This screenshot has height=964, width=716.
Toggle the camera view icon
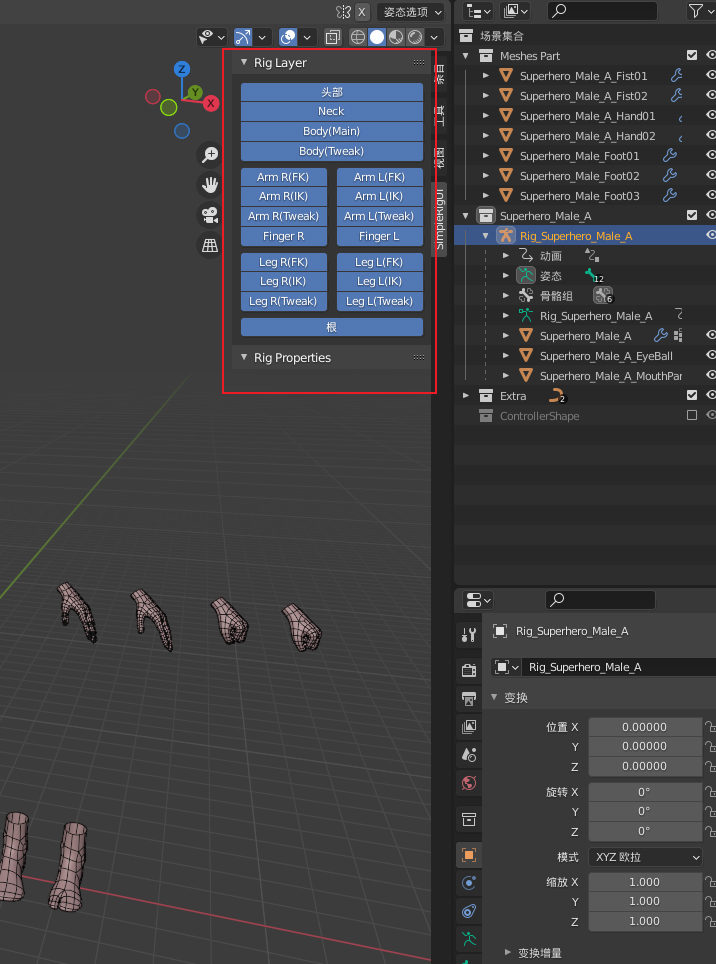coord(210,215)
